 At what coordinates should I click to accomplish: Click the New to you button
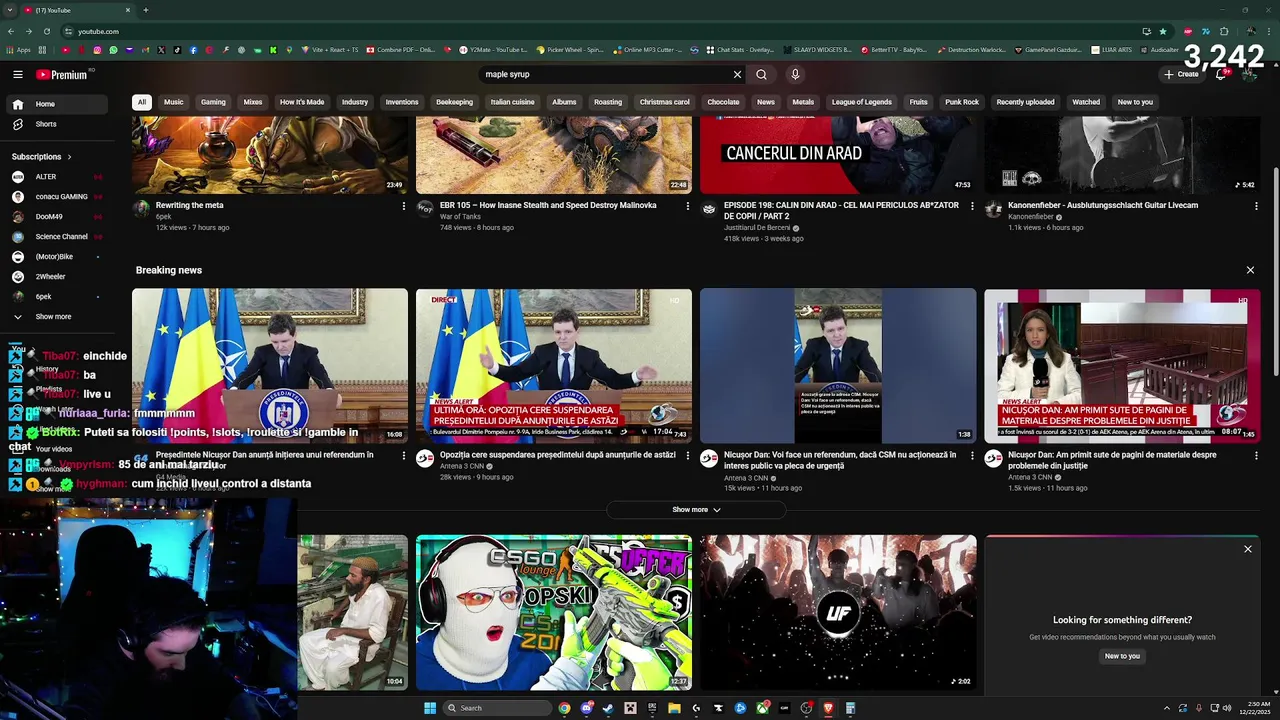(1122, 656)
